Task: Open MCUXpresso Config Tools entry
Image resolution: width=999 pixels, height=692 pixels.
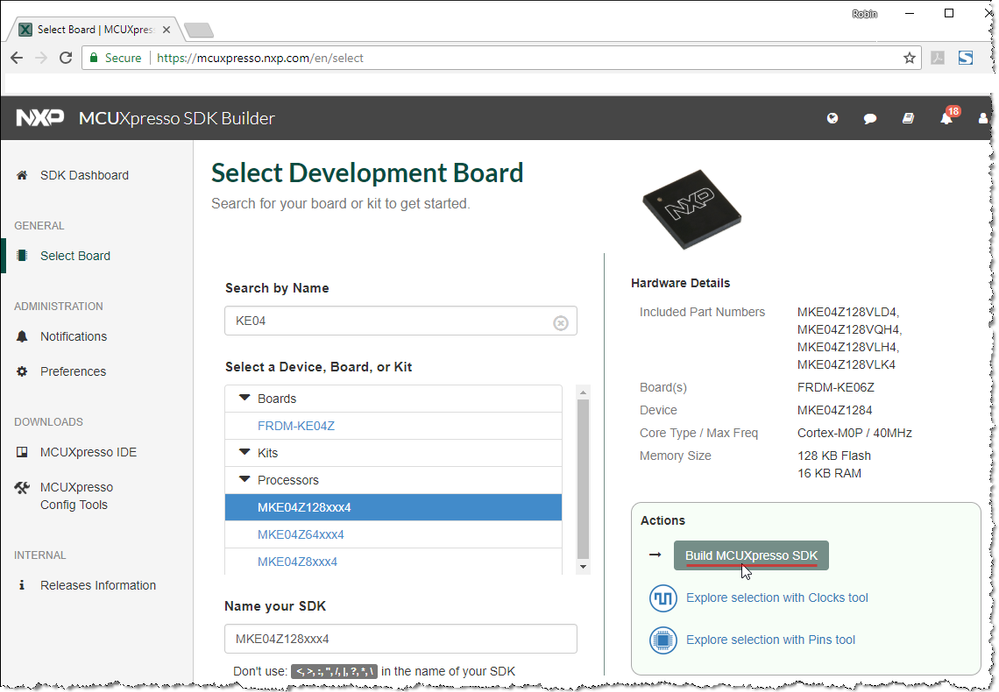Action: [76, 496]
